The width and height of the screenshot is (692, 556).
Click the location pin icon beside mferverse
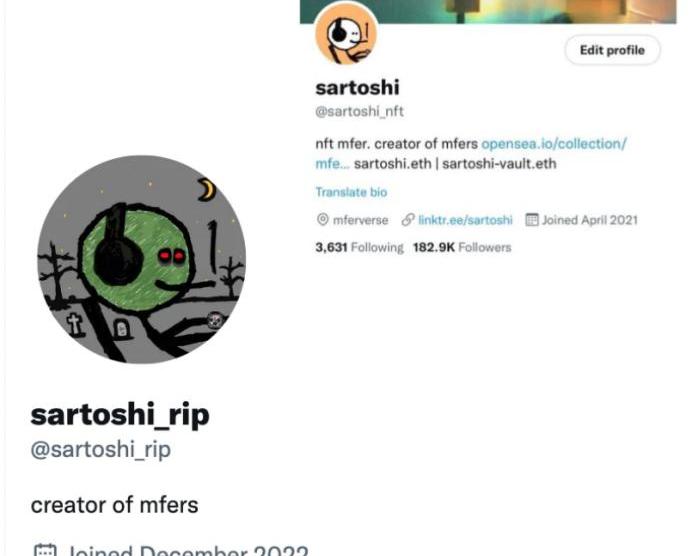(x=323, y=219)
